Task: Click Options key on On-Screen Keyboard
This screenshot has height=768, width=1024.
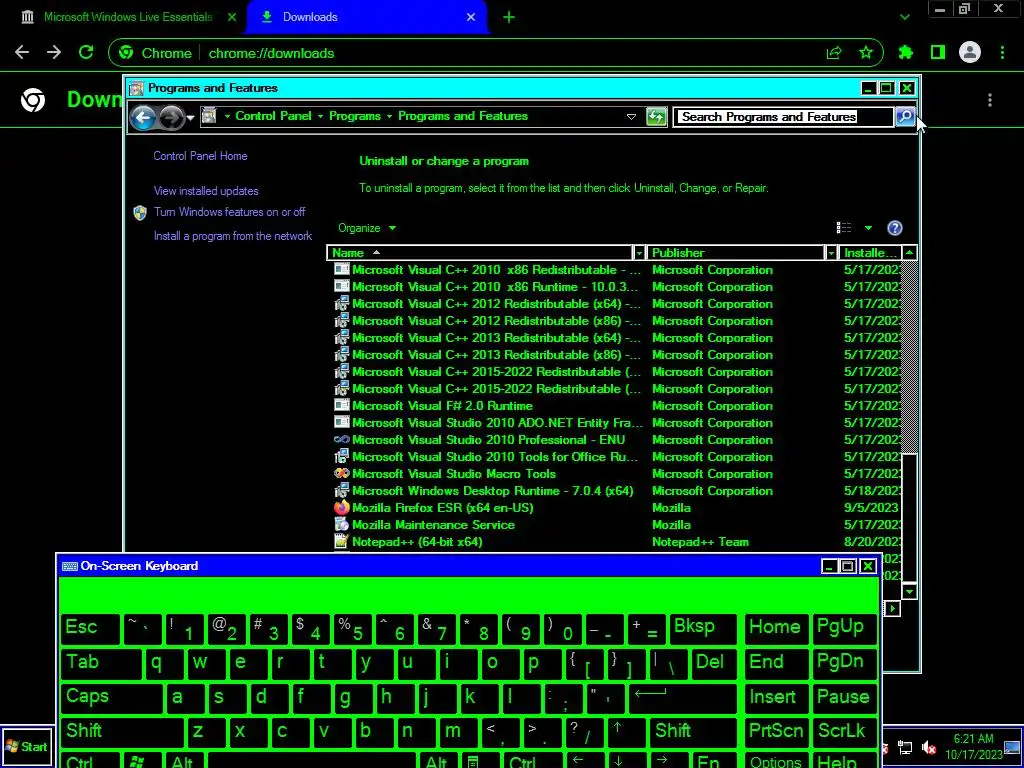Action: click(x=776, y=761)
